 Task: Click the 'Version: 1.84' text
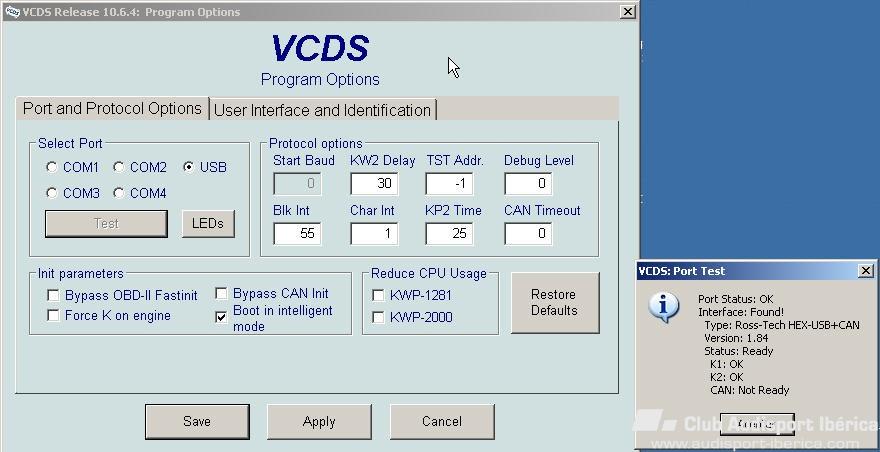(736, 338)
